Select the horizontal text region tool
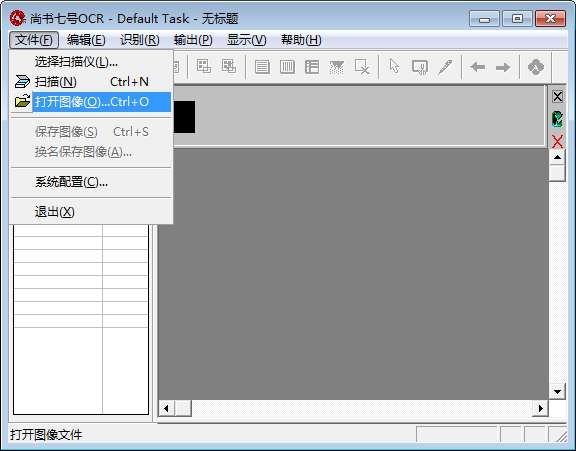 tap(262, 67)
